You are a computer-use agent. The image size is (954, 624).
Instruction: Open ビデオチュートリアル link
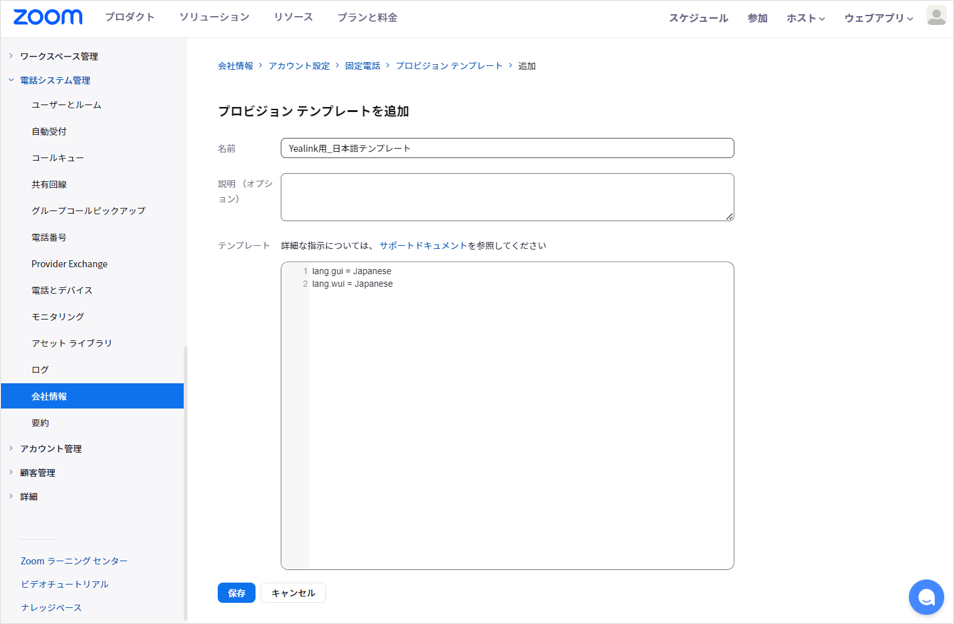[64, 584]
